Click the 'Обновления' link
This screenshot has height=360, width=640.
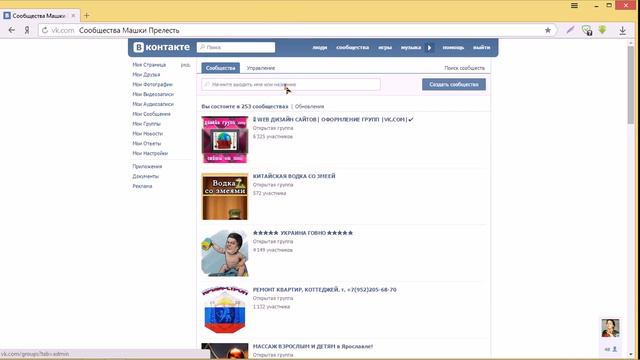point(309,107)
